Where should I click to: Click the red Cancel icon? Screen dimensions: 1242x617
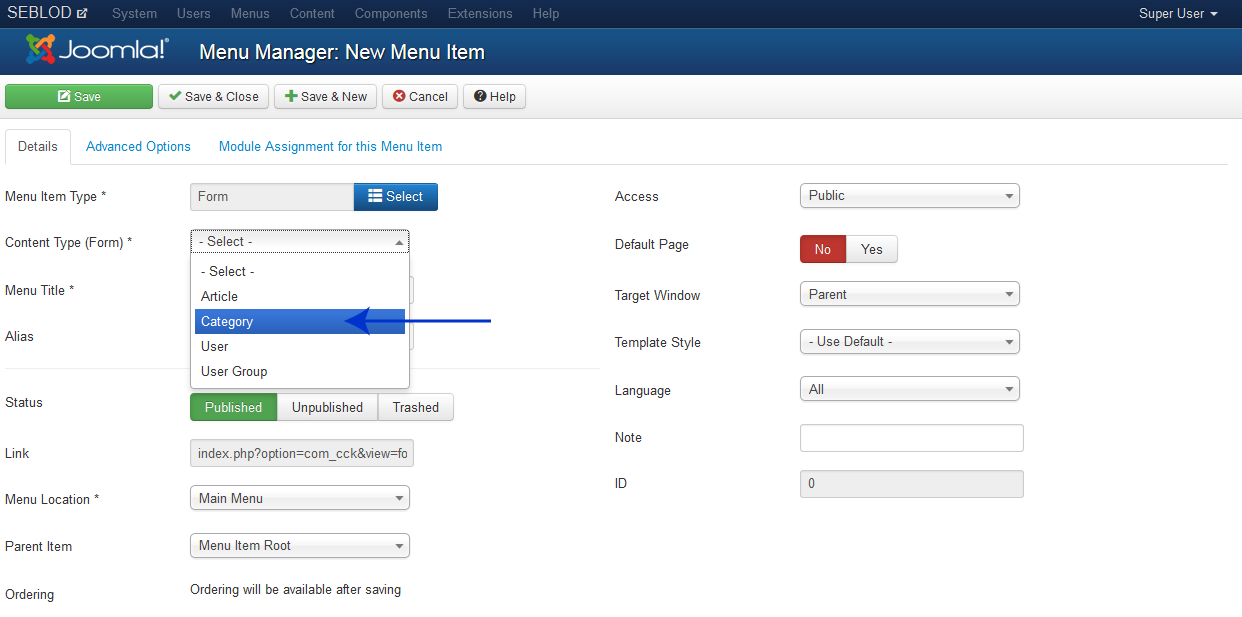400,96
